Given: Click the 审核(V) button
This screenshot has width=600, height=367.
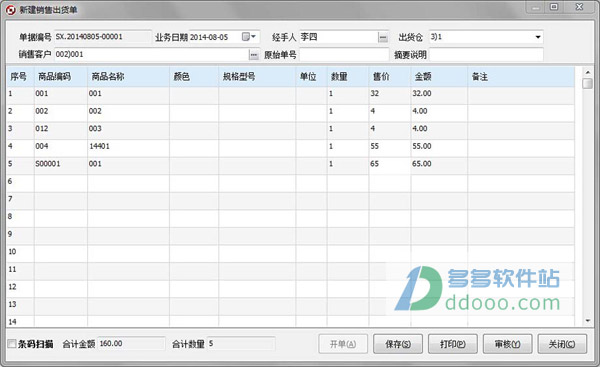Looking at the screenshot, I should pyautogui.click(x=507, y=344).
